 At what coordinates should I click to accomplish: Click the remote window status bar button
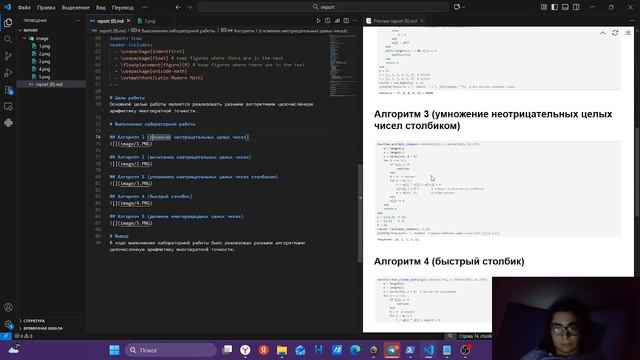click(x=6, y=336)
